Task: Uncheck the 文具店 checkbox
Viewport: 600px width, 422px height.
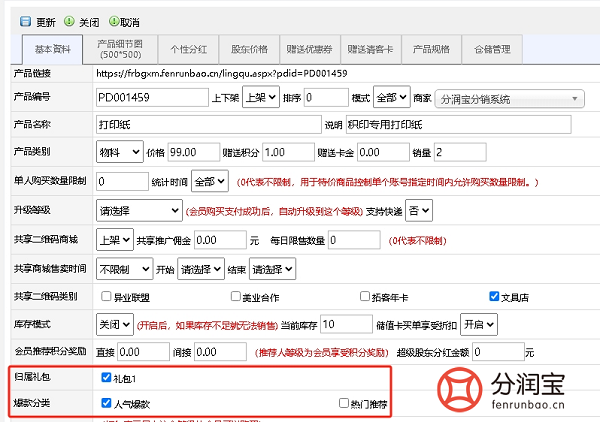Action: pos(493,296)
